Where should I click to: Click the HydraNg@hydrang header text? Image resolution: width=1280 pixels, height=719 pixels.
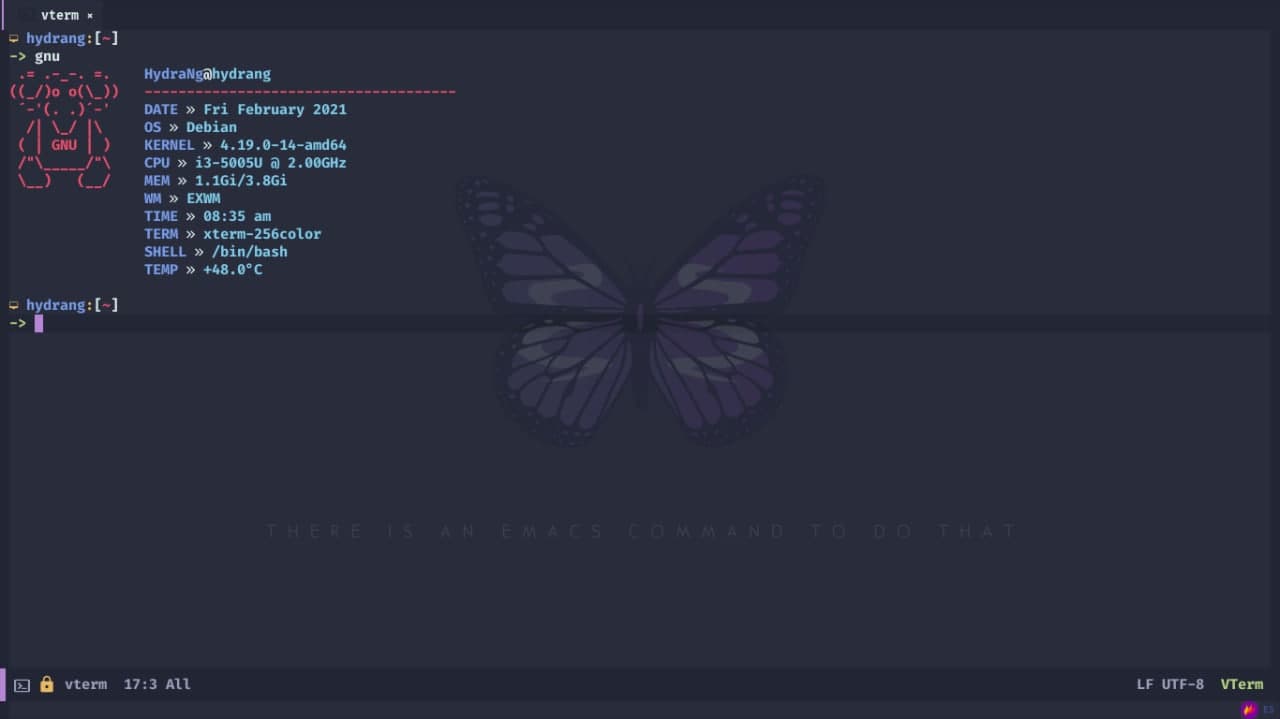click(207, 74)
